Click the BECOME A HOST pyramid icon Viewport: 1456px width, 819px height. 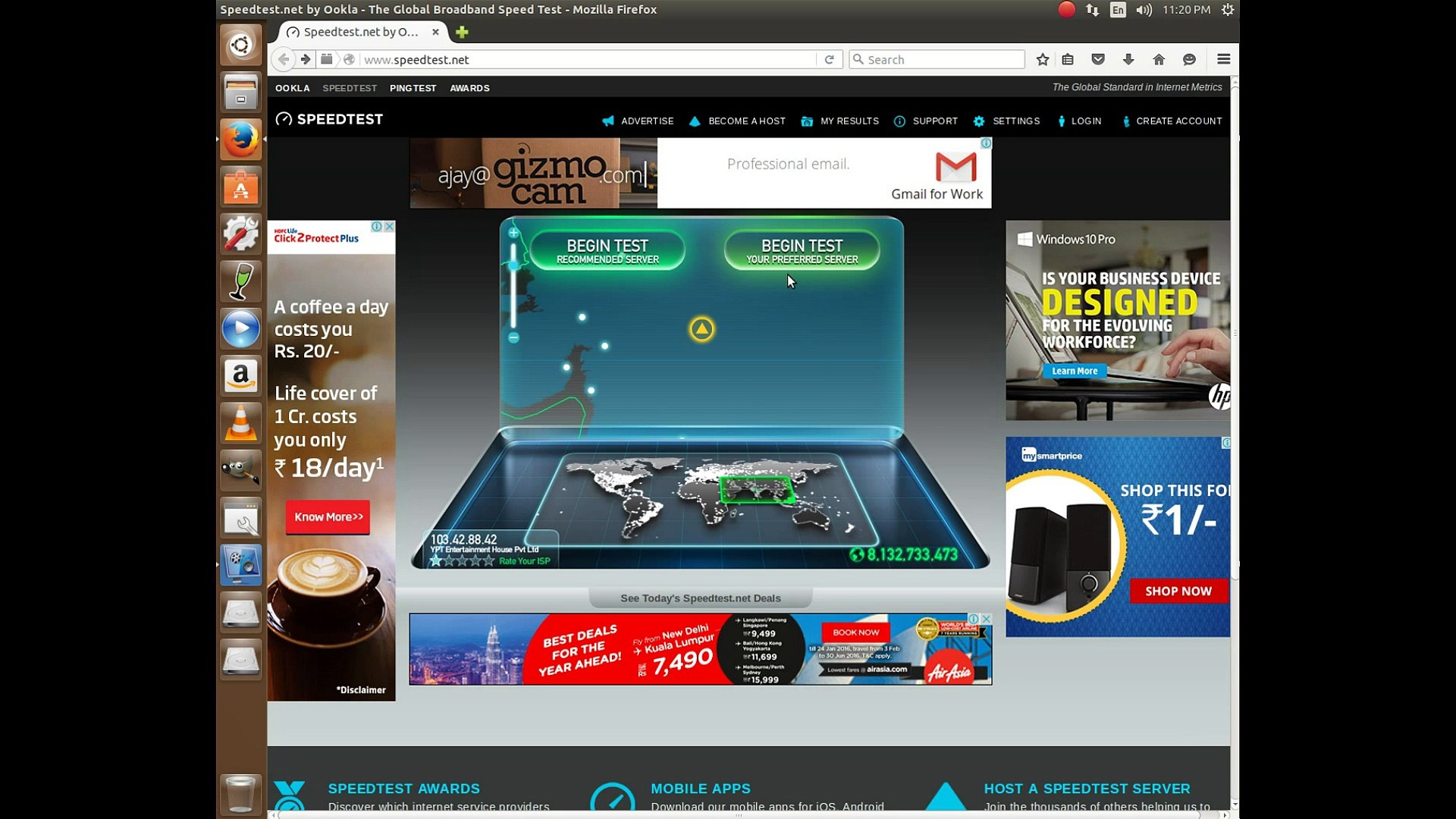tap(695, 121)
